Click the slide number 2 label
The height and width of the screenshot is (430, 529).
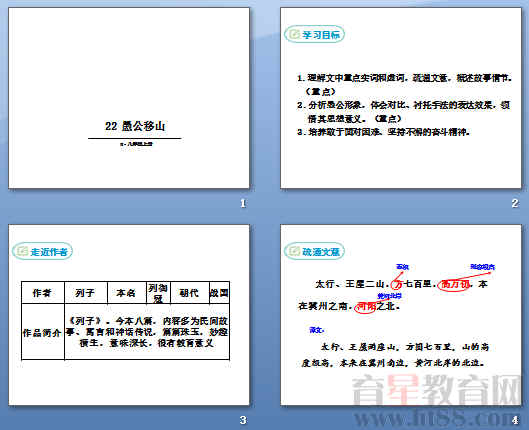click(x=514, y=203)
